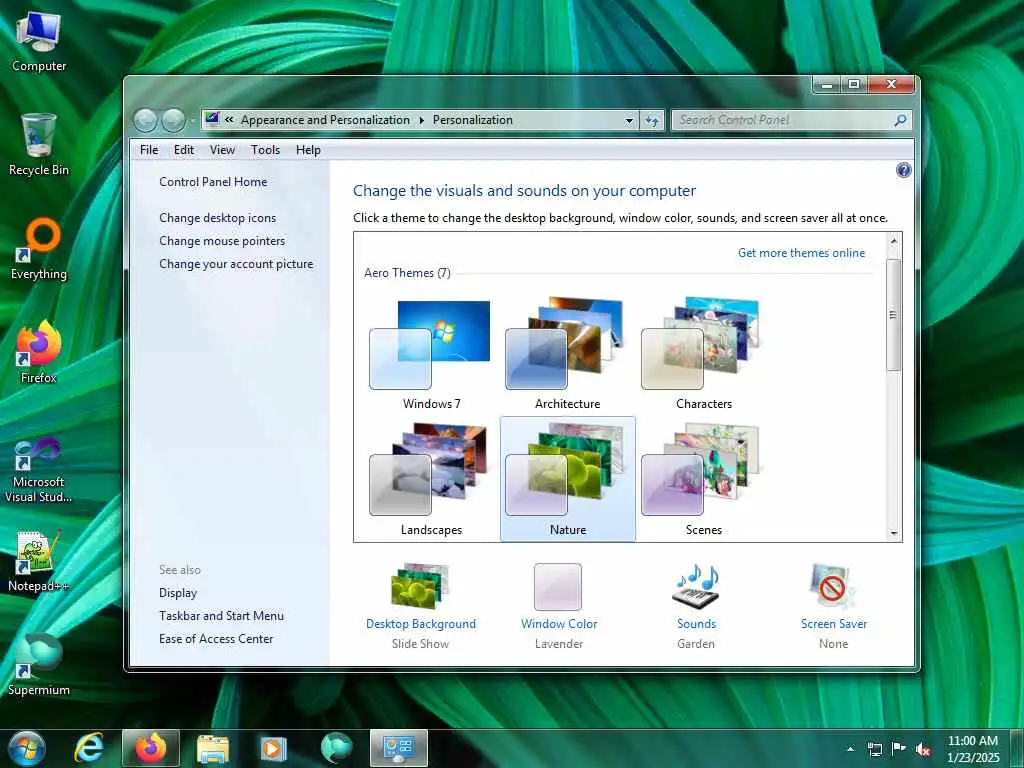
Task: Open the Sounds piano icon
Action: point(696,586)
